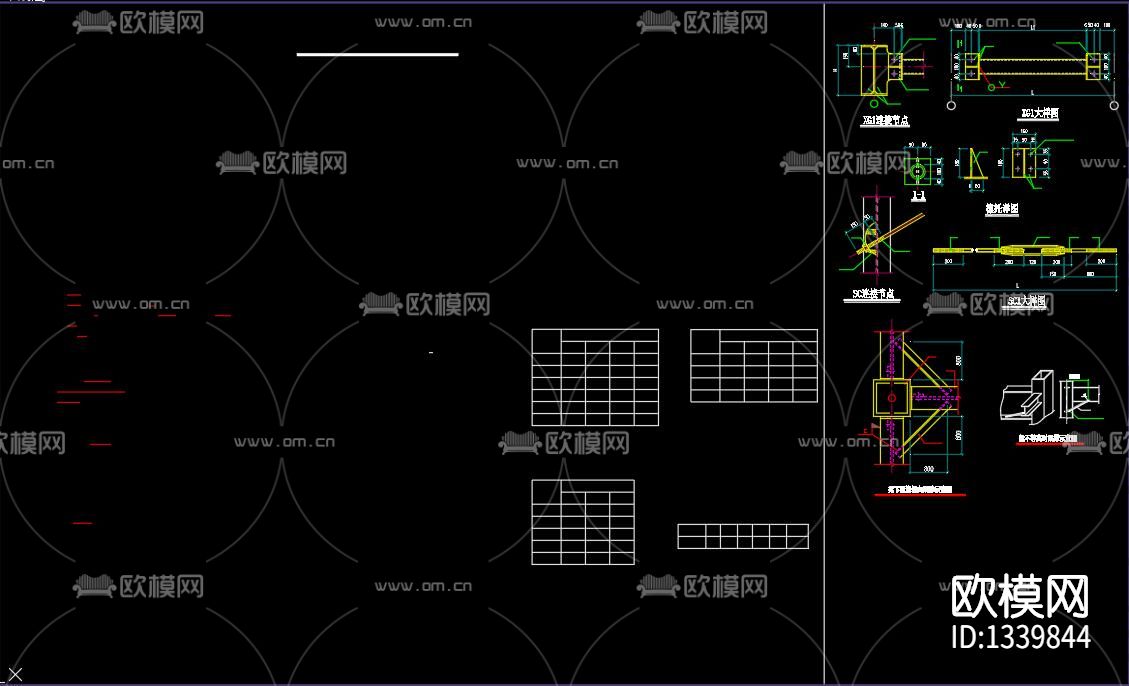Select the upper-right white table
The image size is (1129, 686).
pos(754,366)
